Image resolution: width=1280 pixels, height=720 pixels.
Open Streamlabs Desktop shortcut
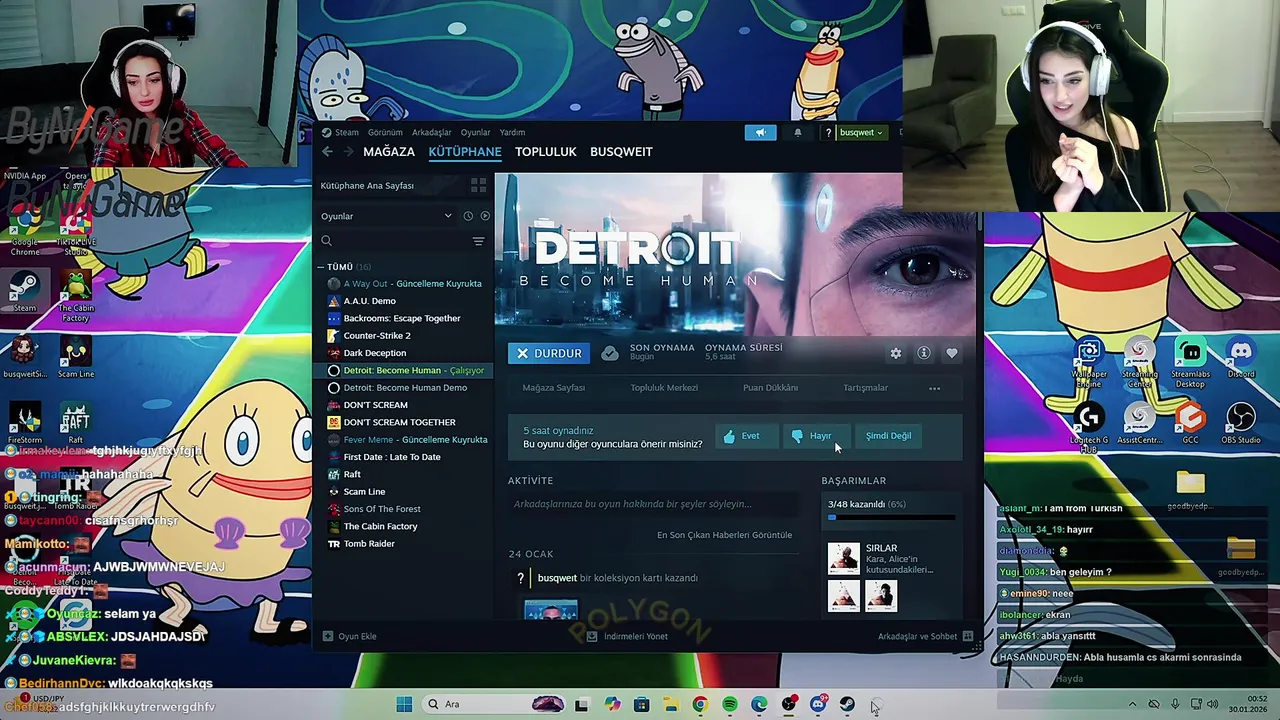(1190, 362)
